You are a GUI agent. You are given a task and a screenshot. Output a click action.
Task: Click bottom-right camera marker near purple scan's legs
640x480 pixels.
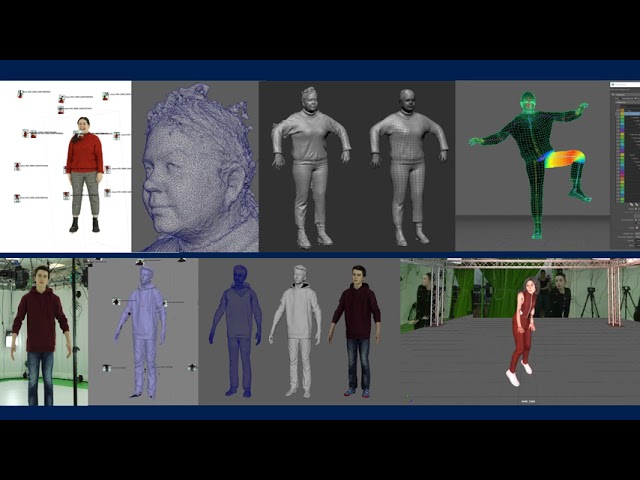click(190, 367)
